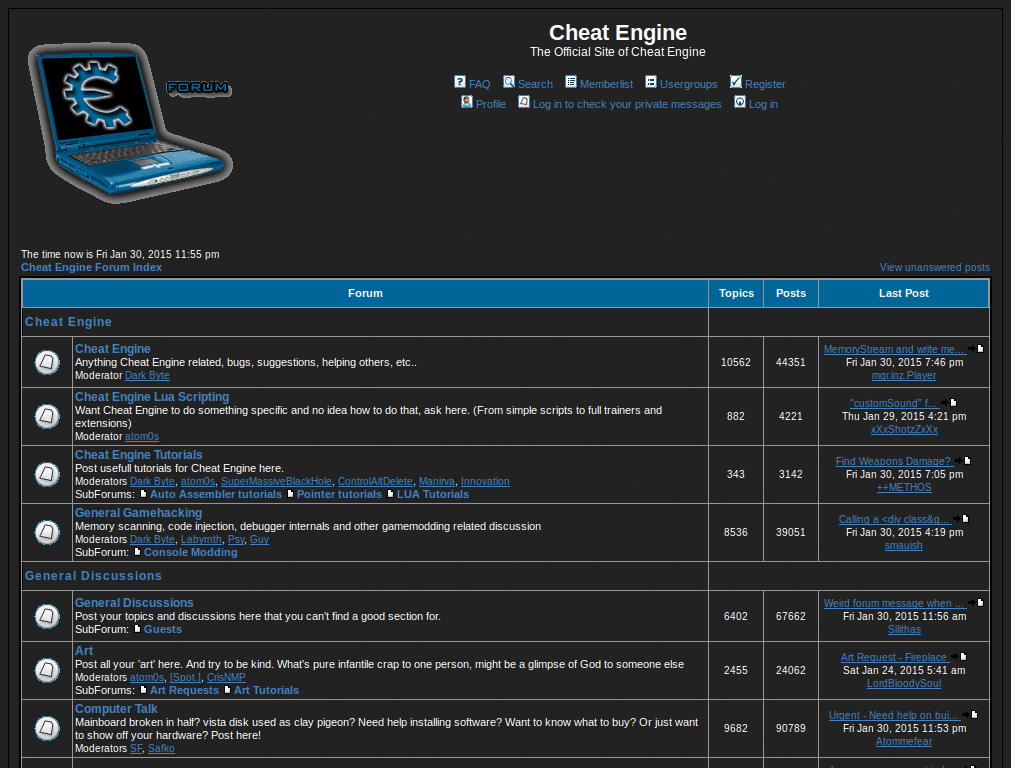This screenshot has height=768, width=1024.
Task: Click the Cheat Engine laptop logo
Action: [x=130, y=120]
